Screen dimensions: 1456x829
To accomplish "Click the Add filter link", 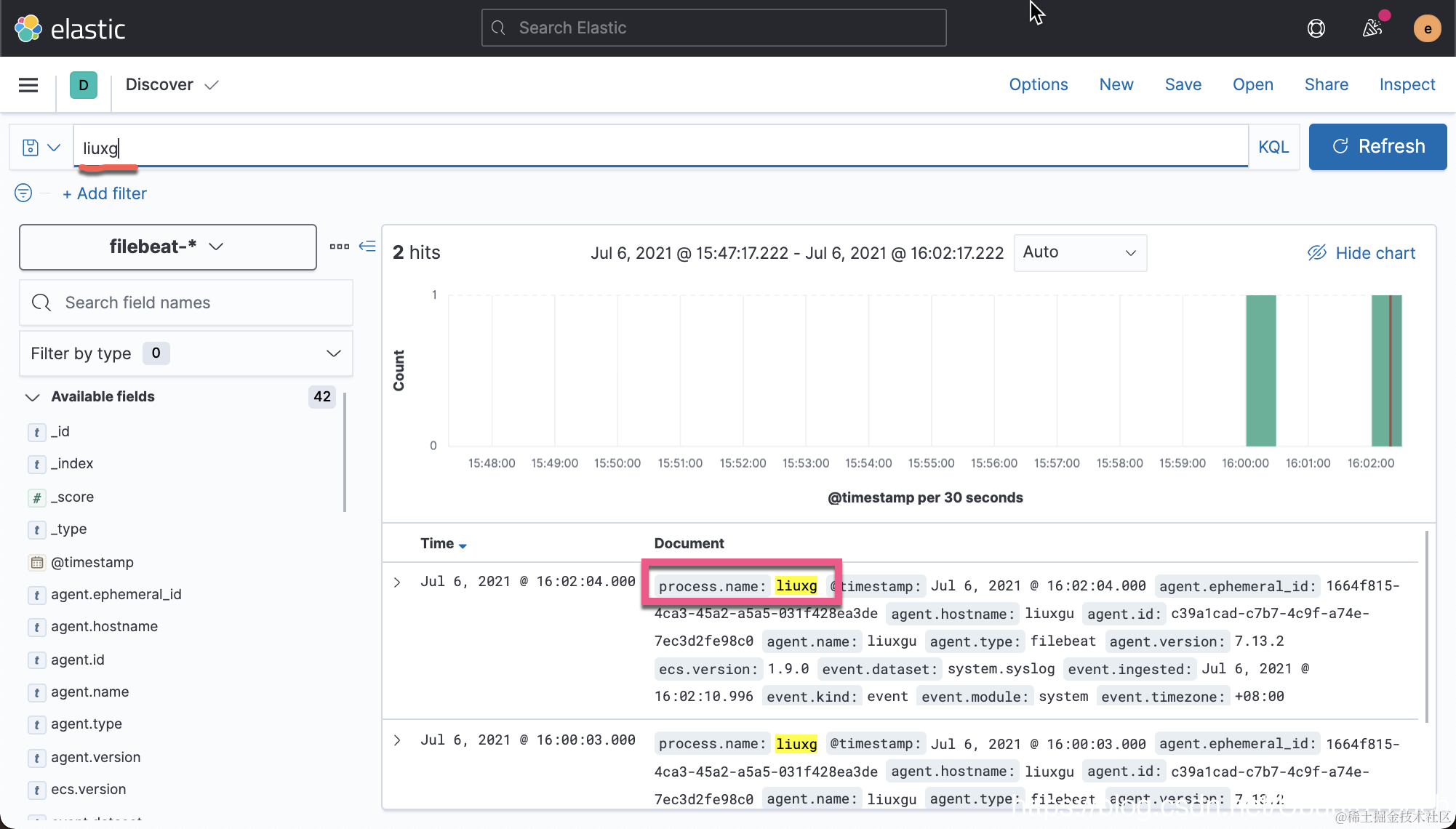I will [x=105, y=193].
